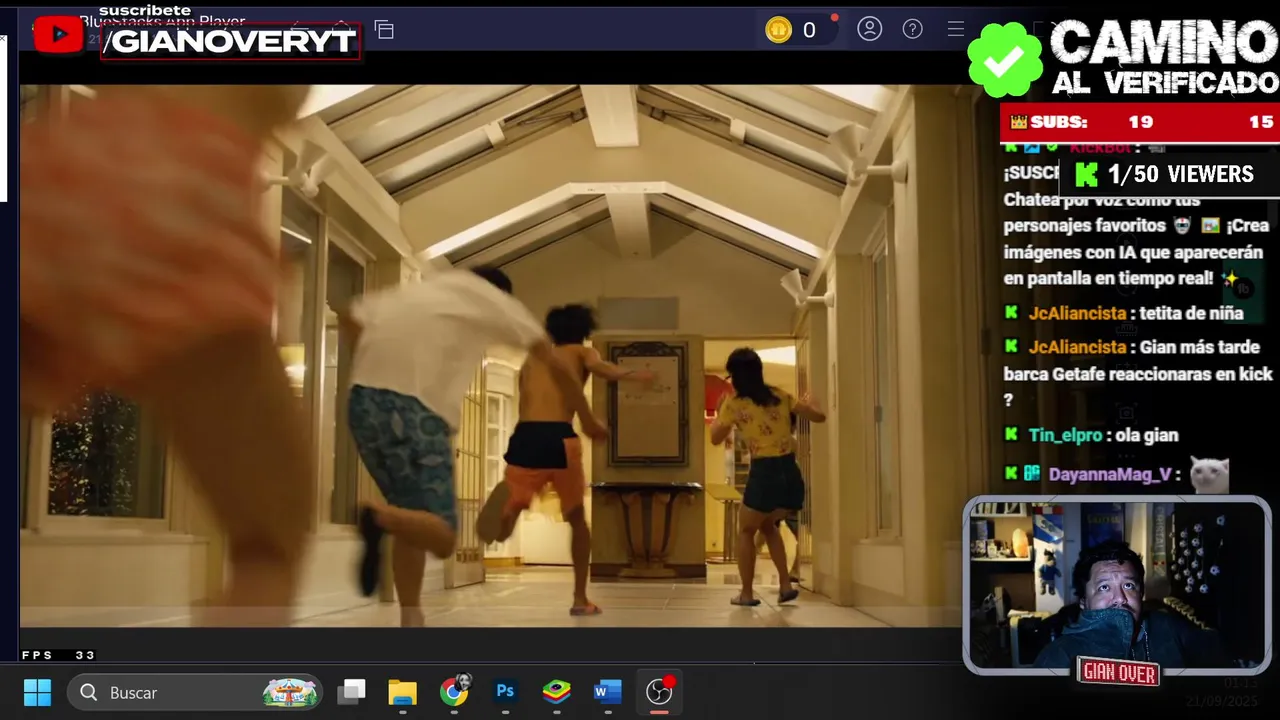Viewport: 1280px width, 720px height.
Task: Switch to Photoshop from the taskbar
Action: (505, 691)
